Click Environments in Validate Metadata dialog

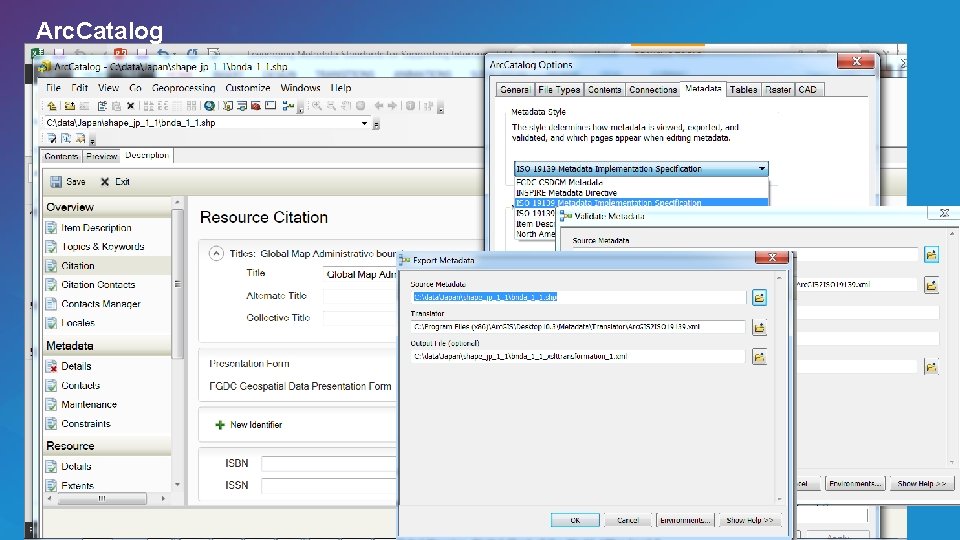855,484
